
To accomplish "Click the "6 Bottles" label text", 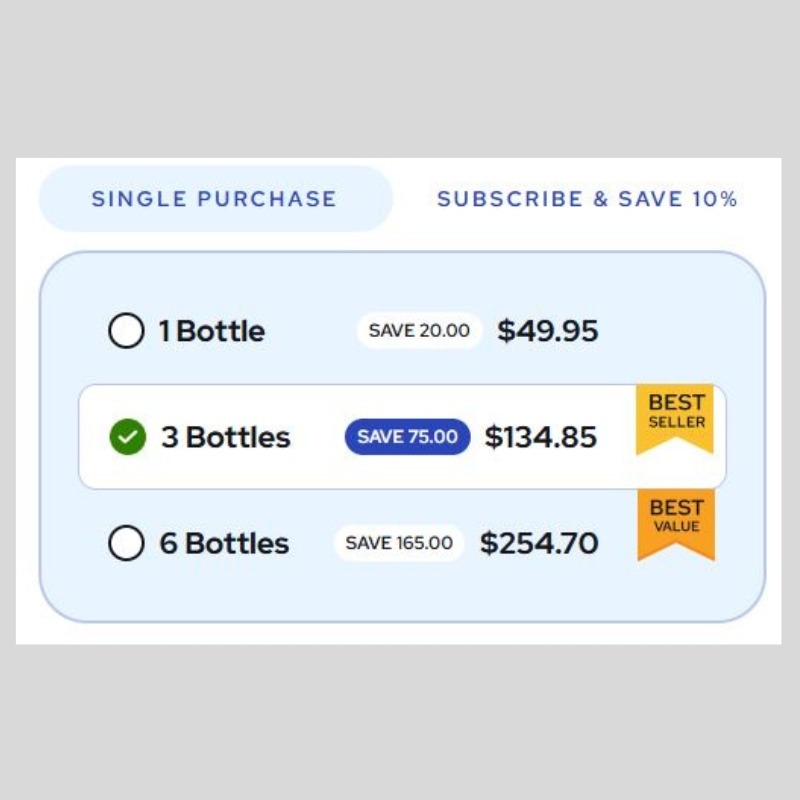I will pyautogui.click(x=224, y=543).
